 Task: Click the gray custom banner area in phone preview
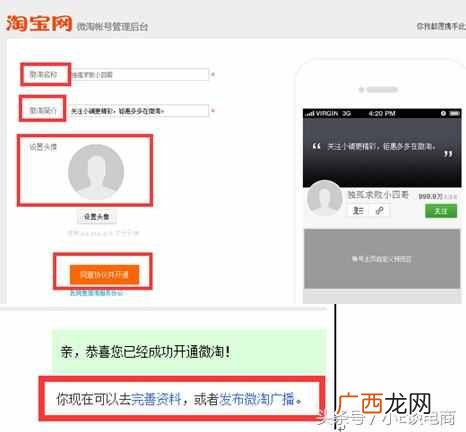tap(382, 259)
